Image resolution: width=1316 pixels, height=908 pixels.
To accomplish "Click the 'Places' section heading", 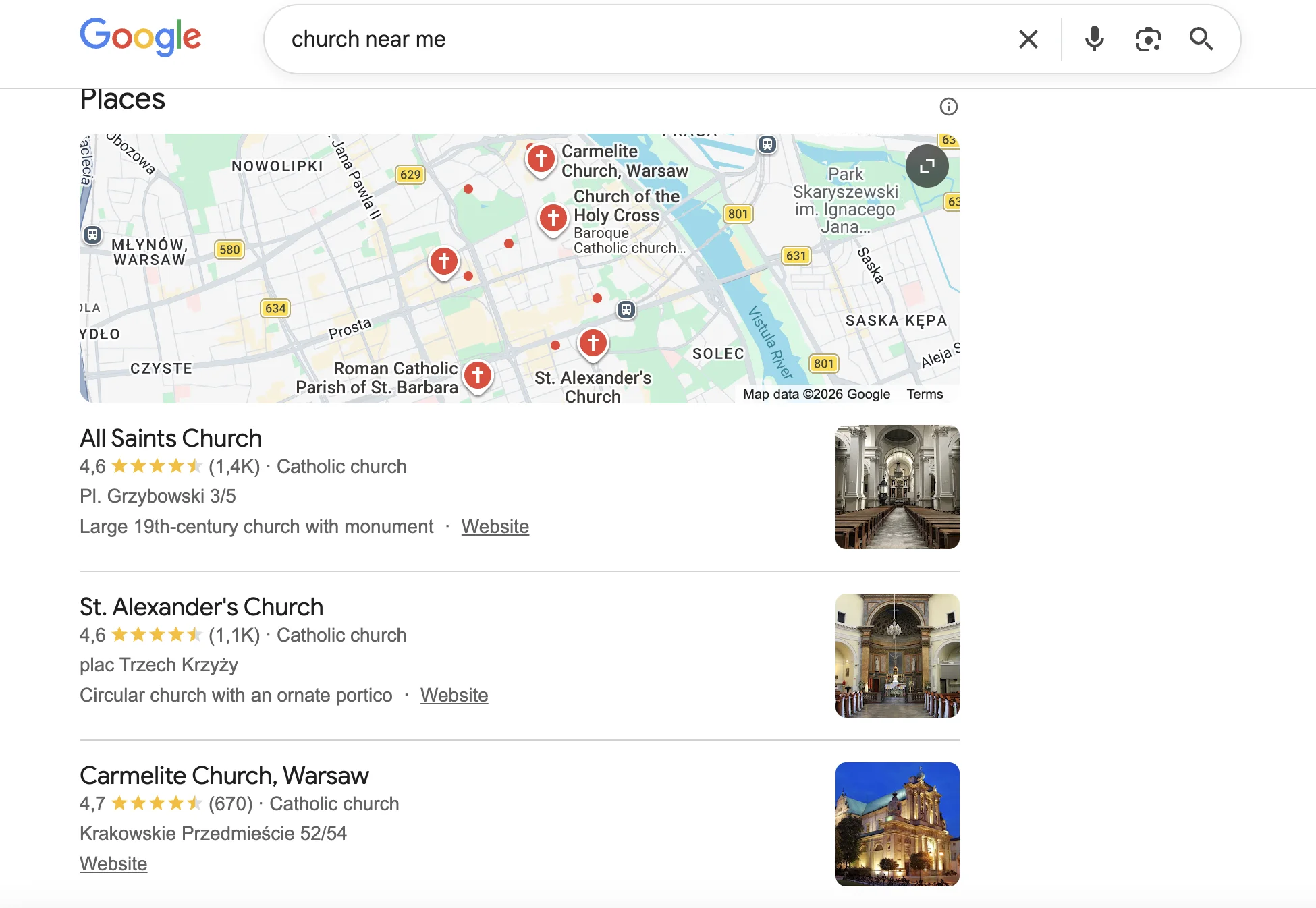I will coord(122,99).
